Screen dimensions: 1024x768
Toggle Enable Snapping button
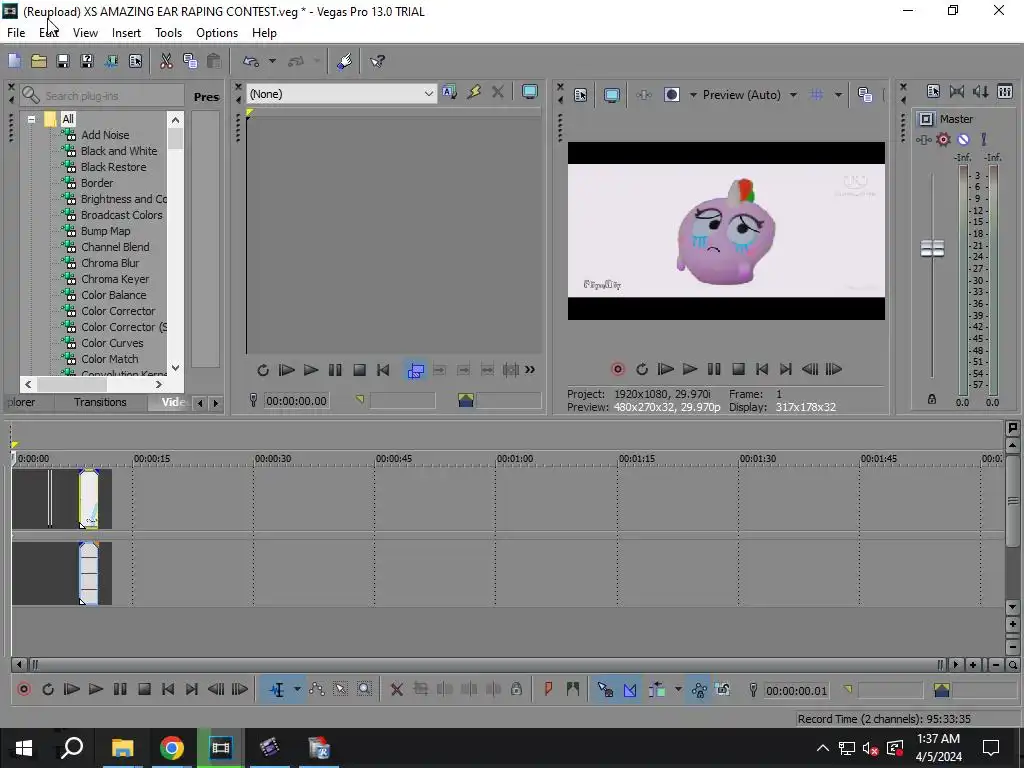coord(605,689)
